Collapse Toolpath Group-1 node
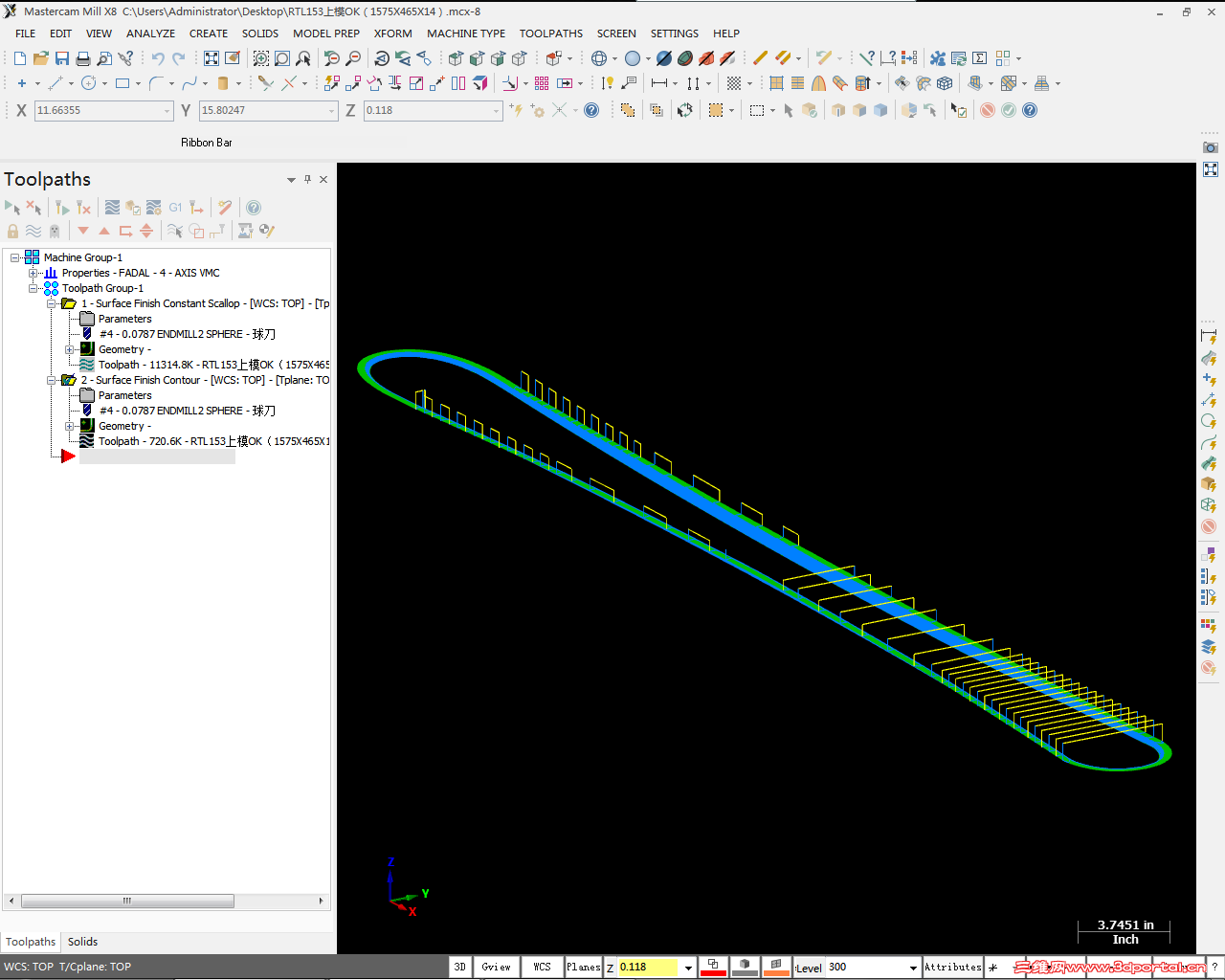The height and width of the screenshot is (980, 1225). (x=33, y=288)
